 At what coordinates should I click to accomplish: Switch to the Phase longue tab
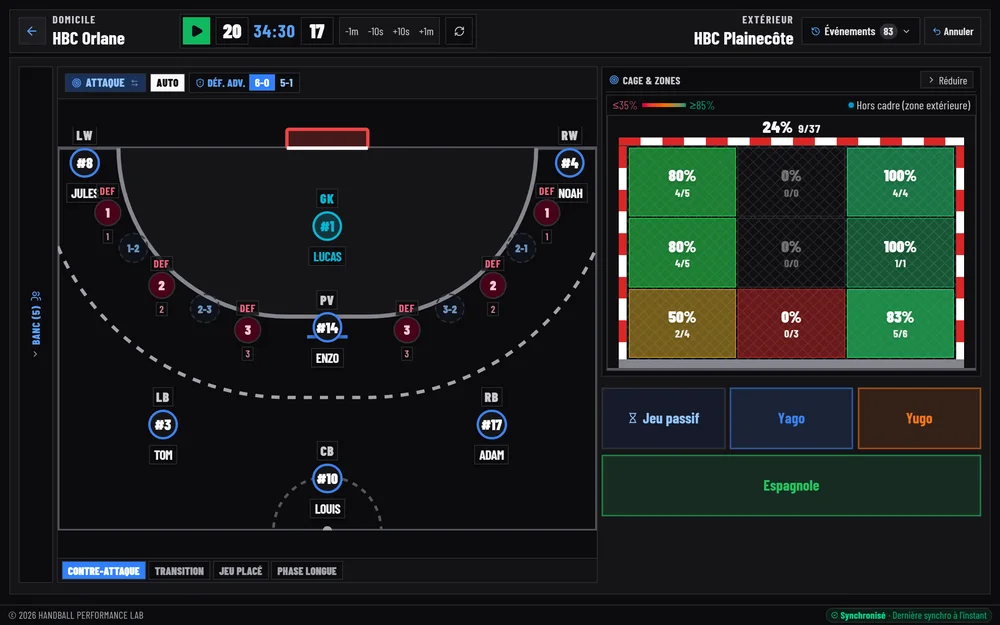(307, 571)
